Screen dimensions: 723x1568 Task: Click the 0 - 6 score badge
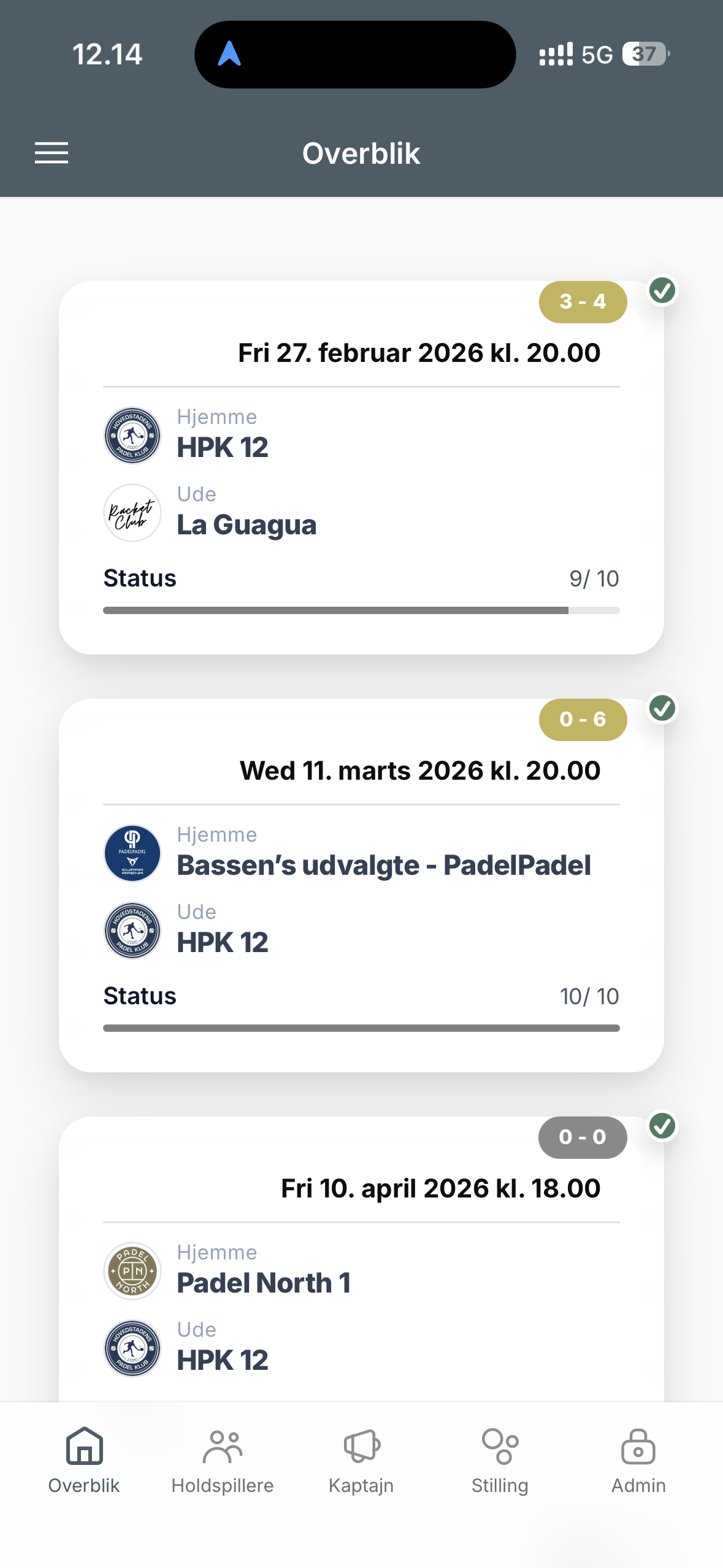point(583,720)
